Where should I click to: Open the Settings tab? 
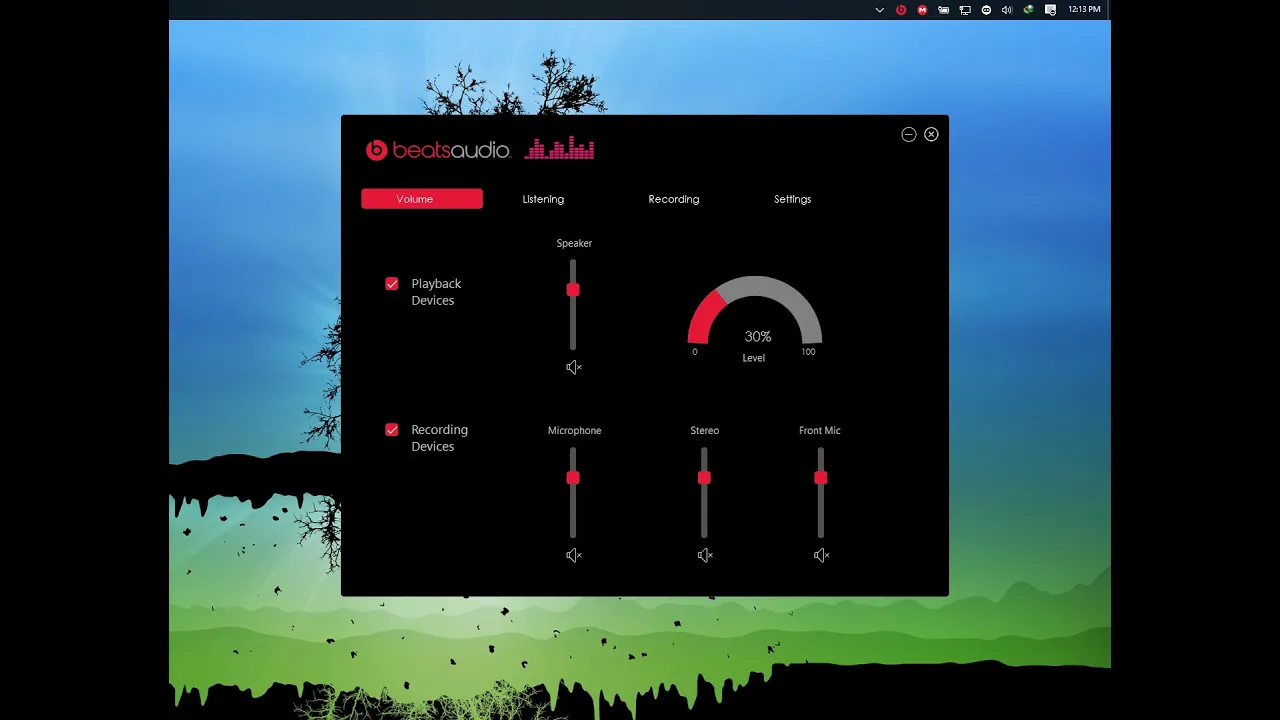coord(792,199)
